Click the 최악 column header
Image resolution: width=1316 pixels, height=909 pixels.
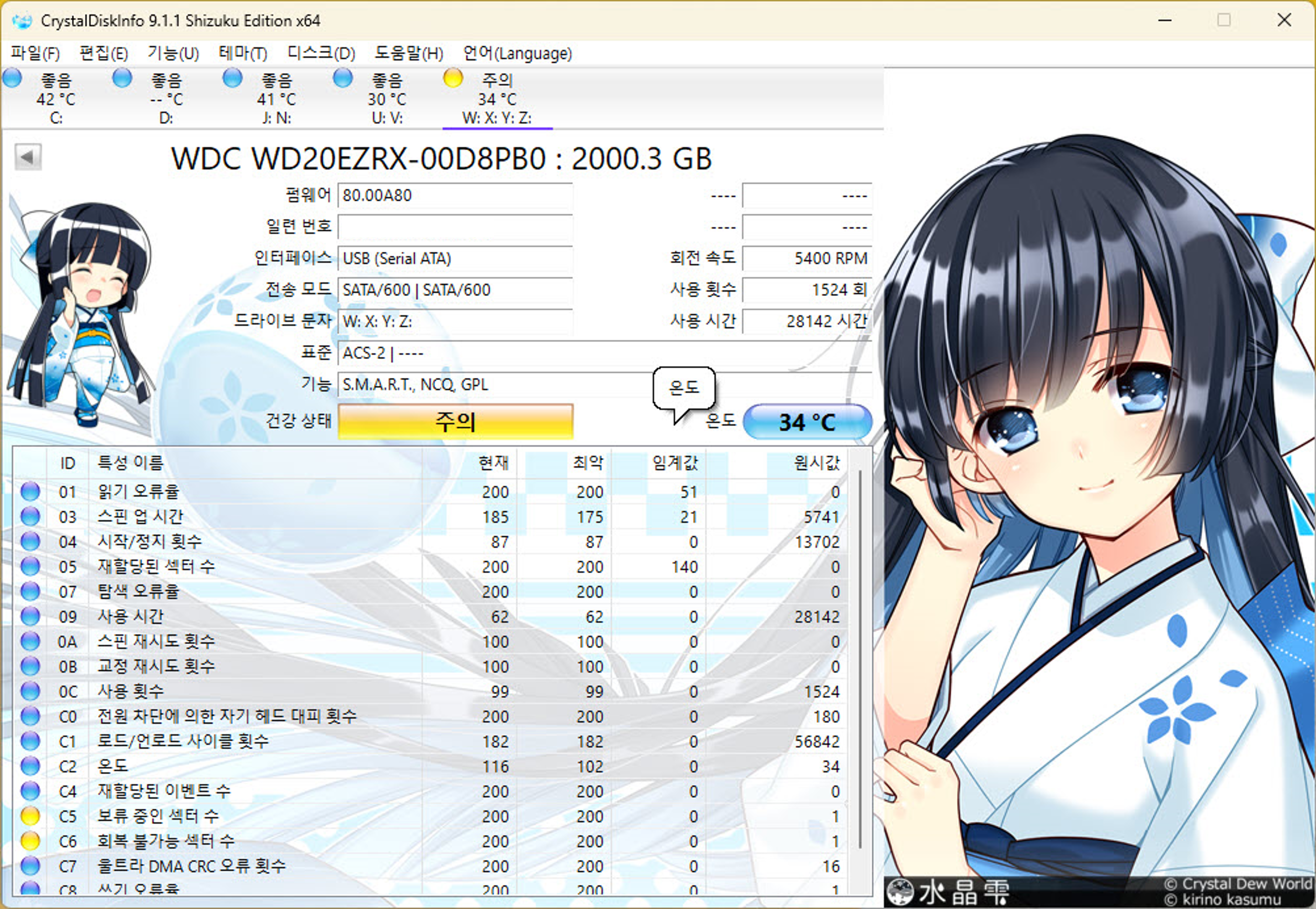[564, 463]
